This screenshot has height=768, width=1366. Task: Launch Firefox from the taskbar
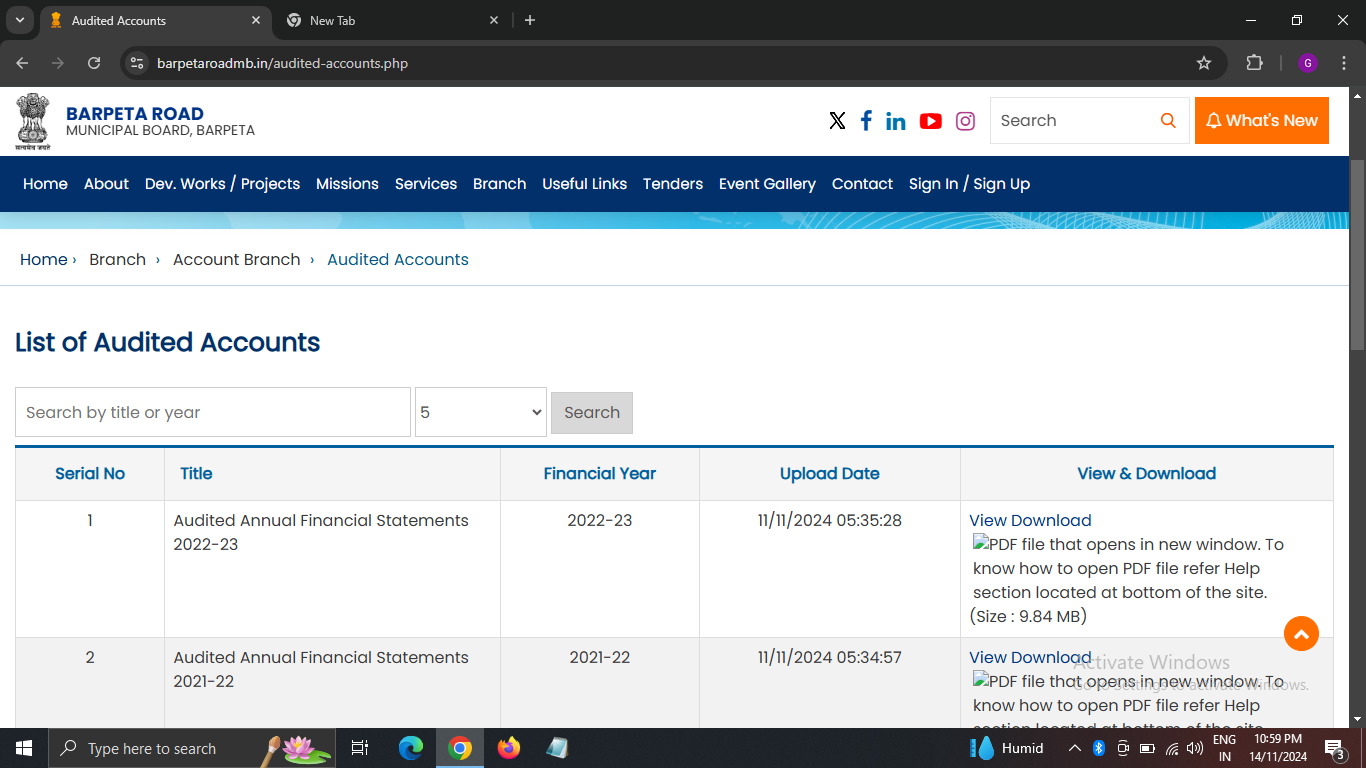click(x=509, y=748)
